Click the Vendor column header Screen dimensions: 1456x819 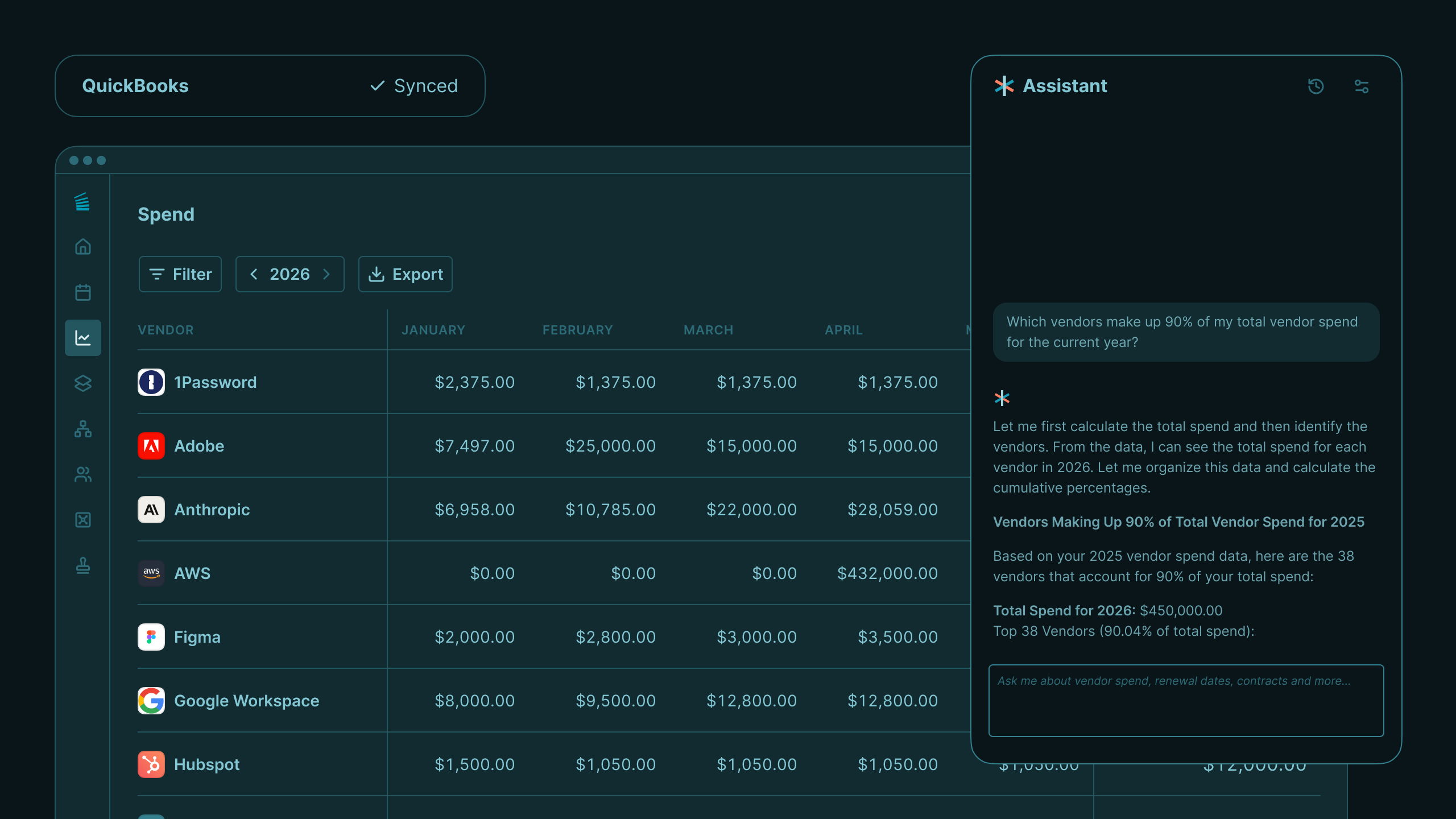(166, 330)
